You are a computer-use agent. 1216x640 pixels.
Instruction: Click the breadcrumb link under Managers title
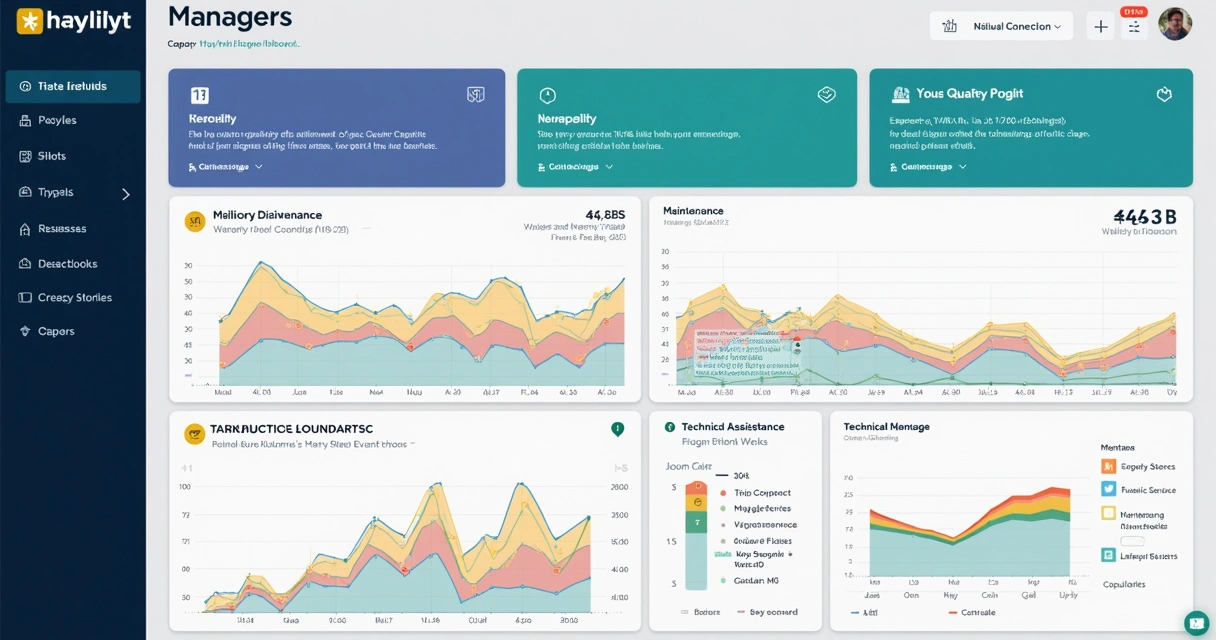click(248, 44)
